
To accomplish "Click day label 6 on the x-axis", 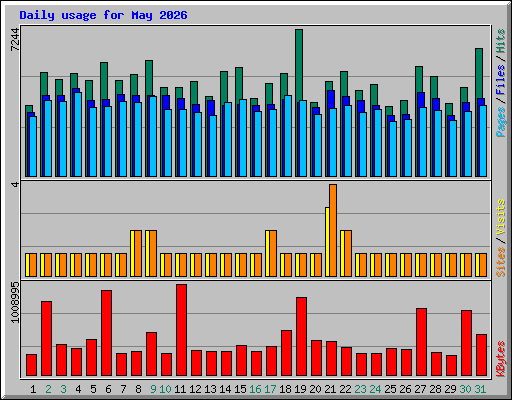I will pyautogui.click(x=108, y=389).
